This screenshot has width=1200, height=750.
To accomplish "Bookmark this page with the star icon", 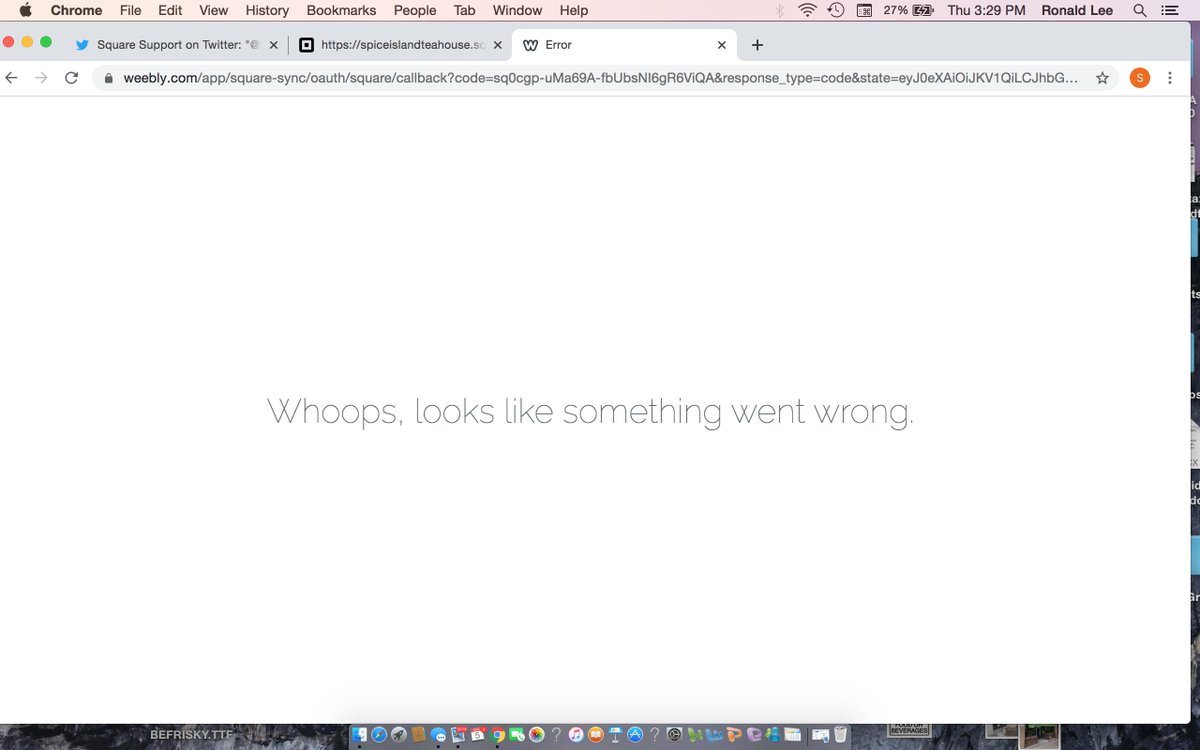I will (1102, 78).
